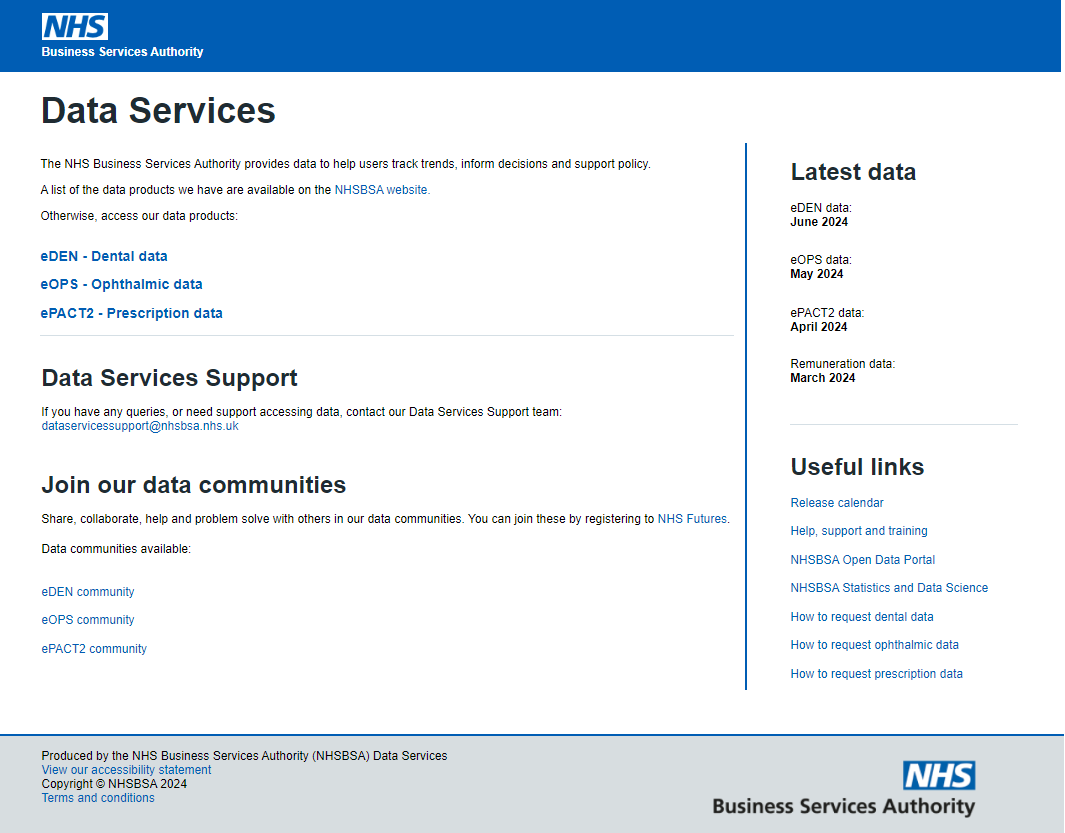
Task: Click How to request ophthalmic data
Action: [875, 645]
